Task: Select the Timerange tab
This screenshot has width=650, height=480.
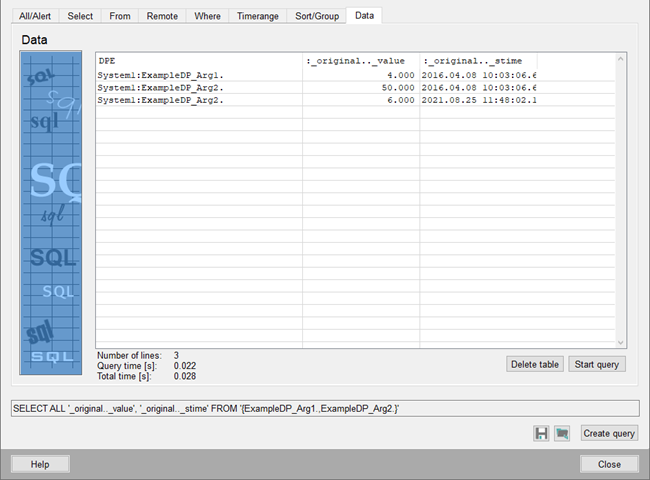Action: tap(258, 16)
